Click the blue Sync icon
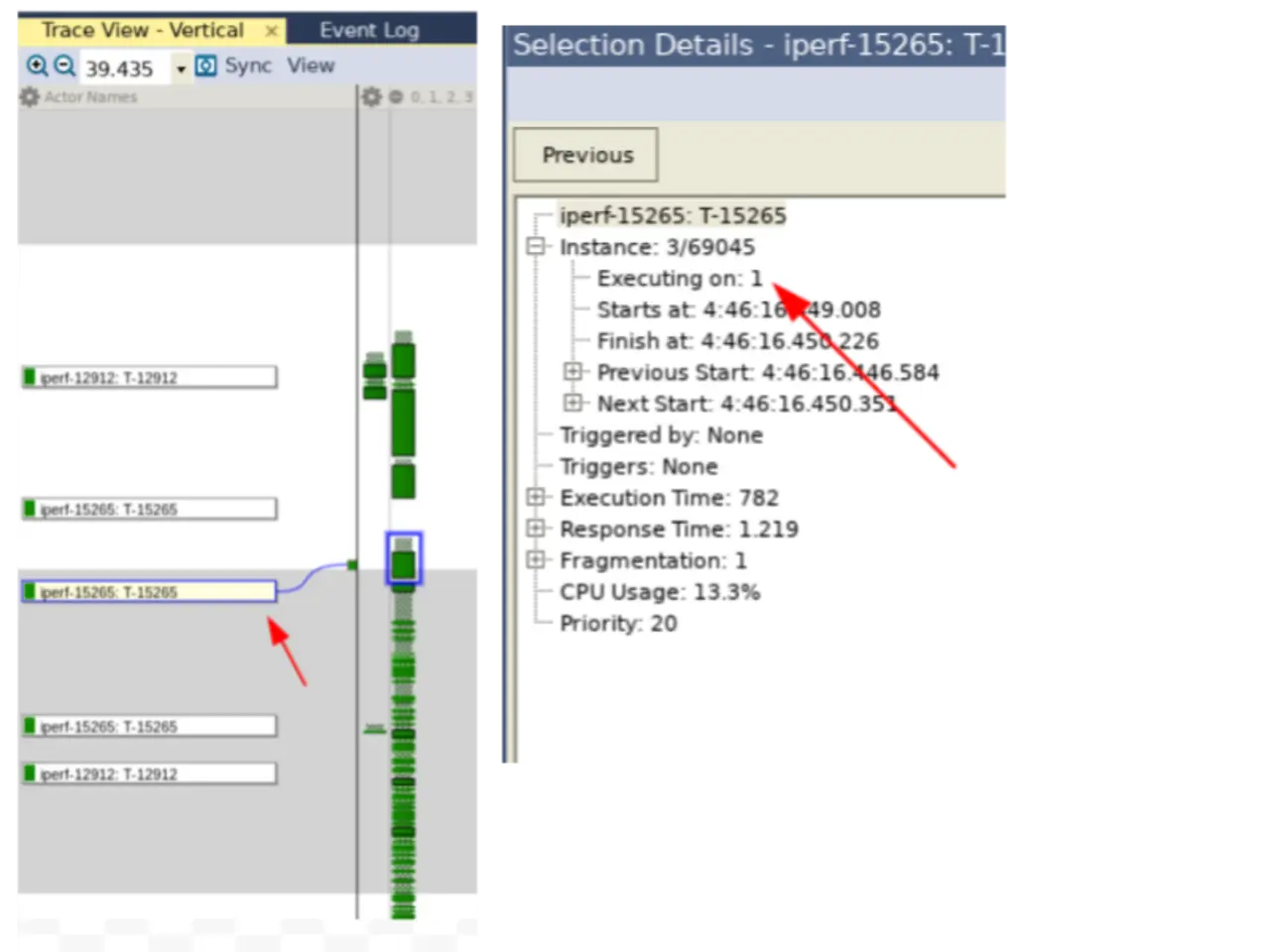This screenshot has height=952, width=1270. [x=206, y=66]
